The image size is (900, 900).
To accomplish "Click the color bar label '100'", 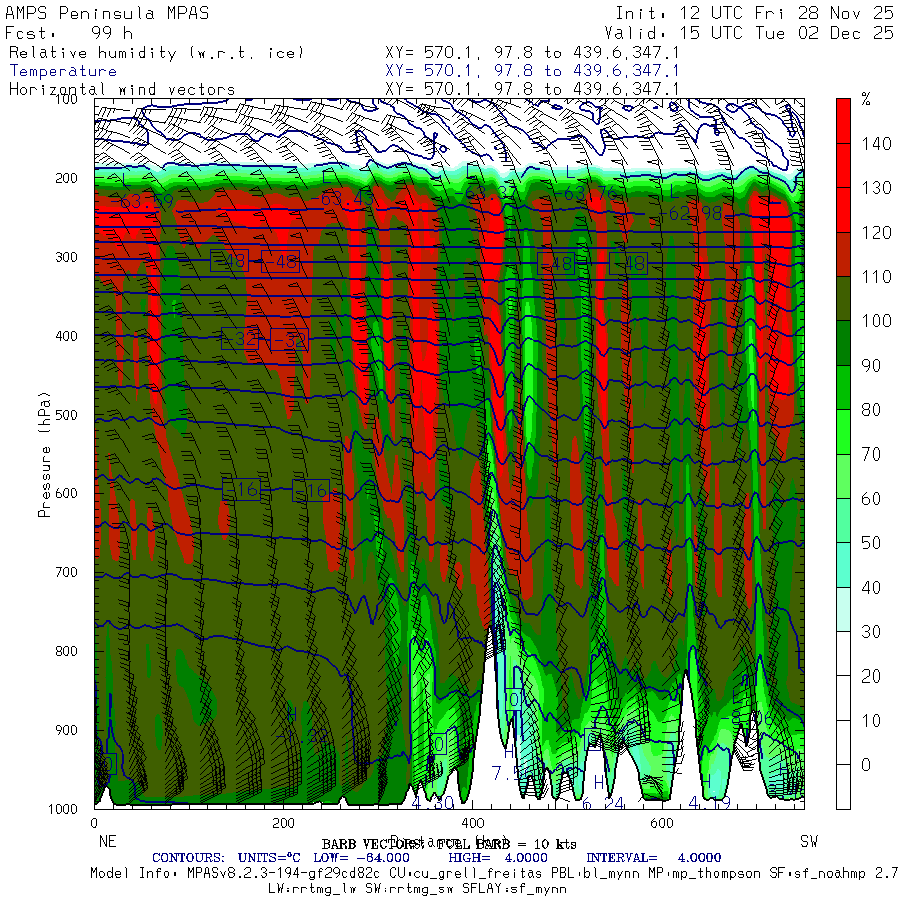I will tap(876, 321).
